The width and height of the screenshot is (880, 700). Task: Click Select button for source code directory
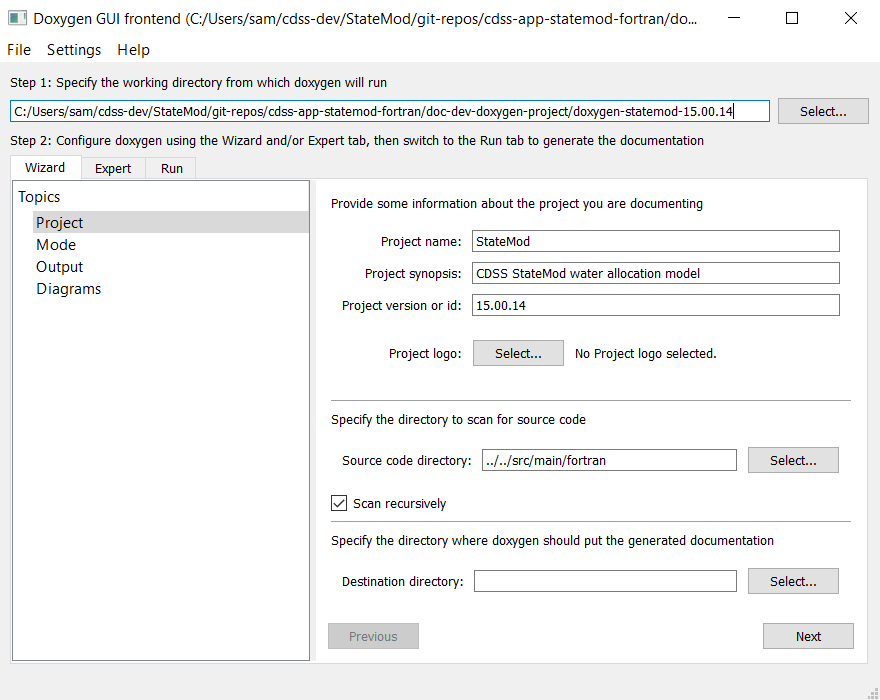(x=793, y=460)
